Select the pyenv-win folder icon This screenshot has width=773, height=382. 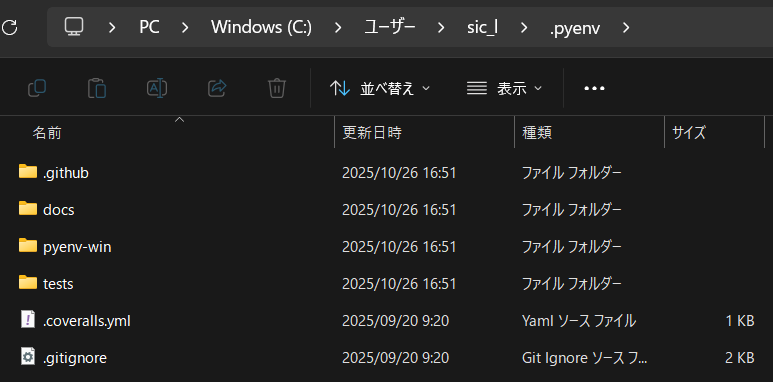click(28, 245)
